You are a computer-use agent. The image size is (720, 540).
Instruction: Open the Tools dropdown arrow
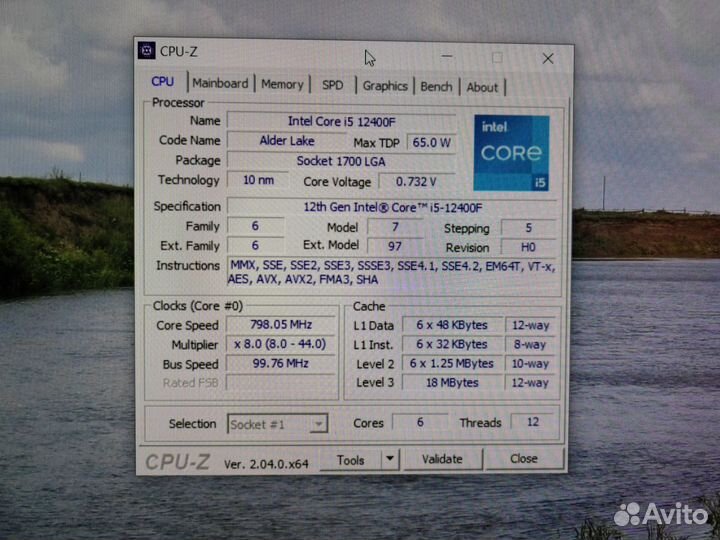[x=390, y=459]
